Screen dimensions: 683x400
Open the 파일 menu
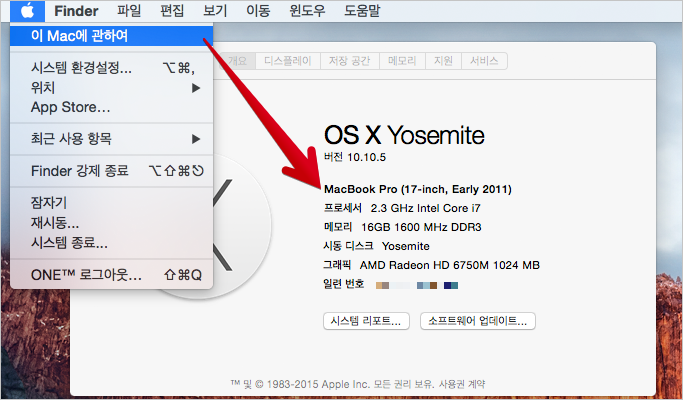[x=129, y=11]
